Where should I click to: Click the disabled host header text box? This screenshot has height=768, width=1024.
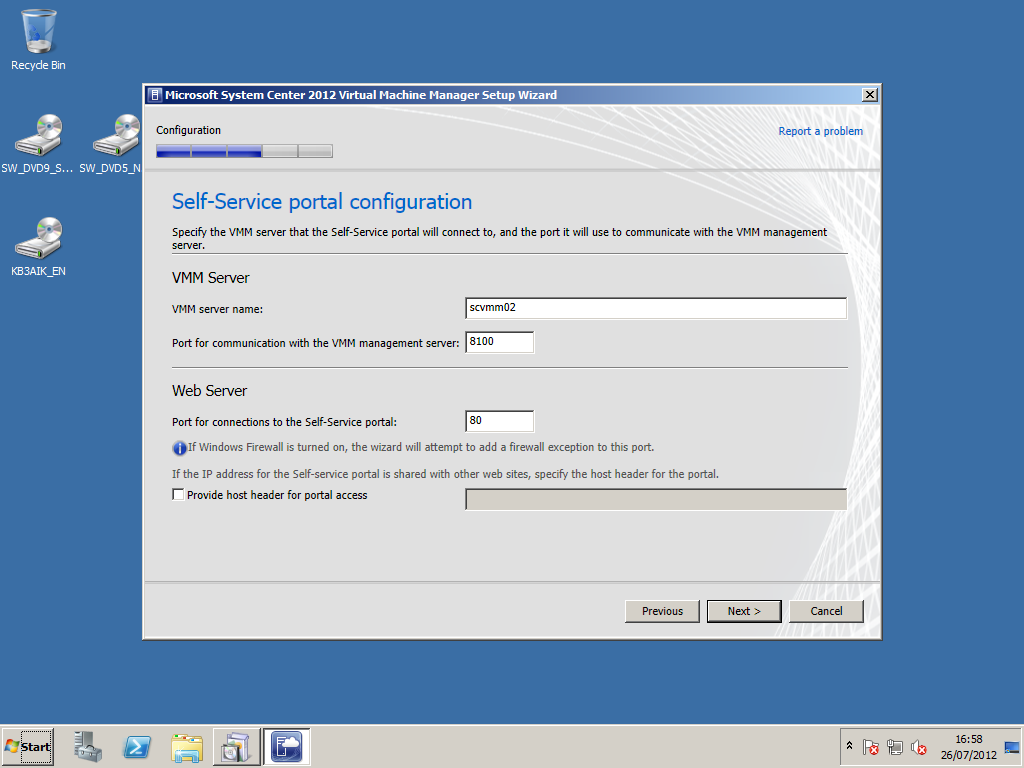pos(656,499)
